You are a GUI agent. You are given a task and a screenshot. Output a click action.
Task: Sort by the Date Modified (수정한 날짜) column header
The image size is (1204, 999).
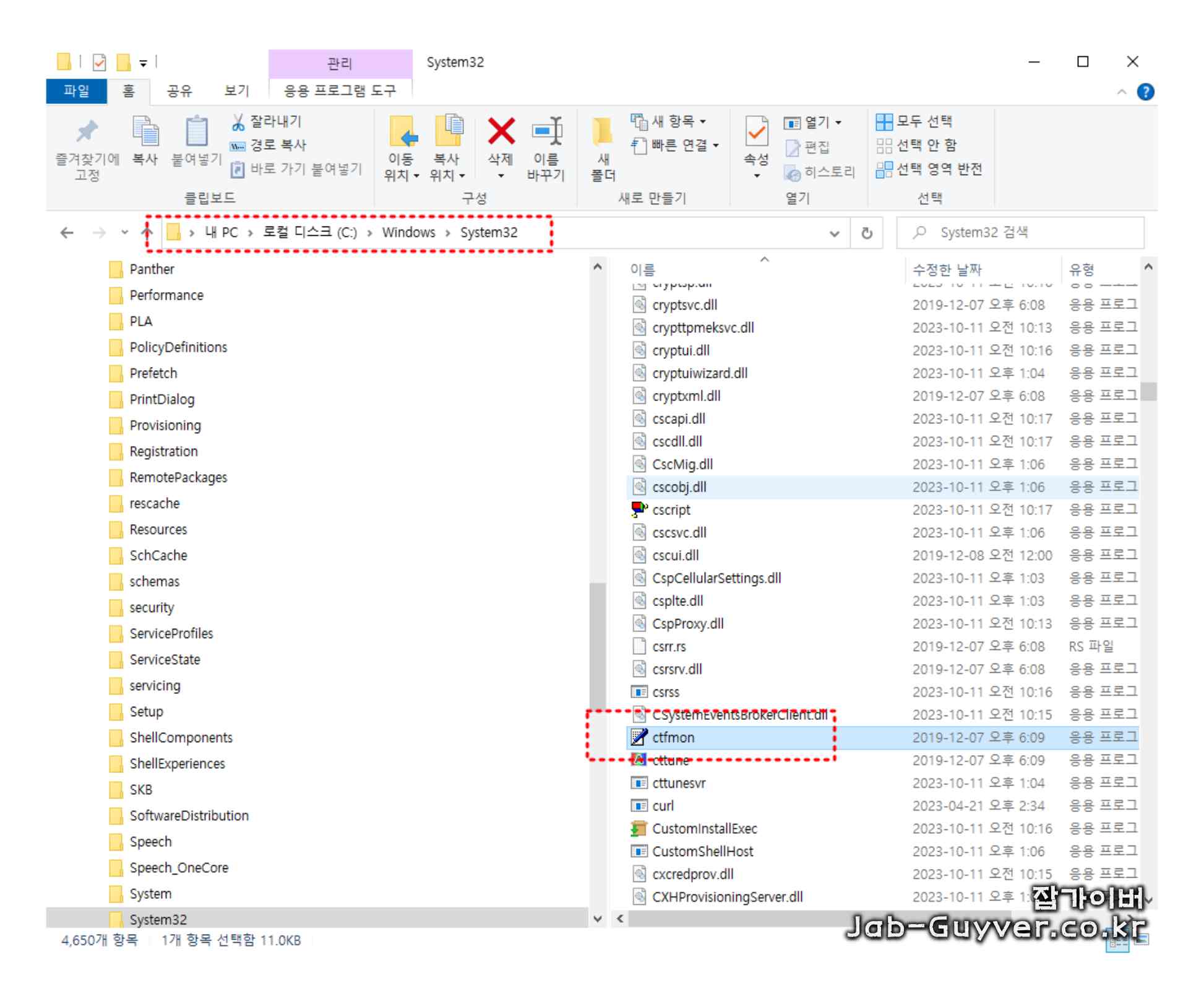click(947, 270)
